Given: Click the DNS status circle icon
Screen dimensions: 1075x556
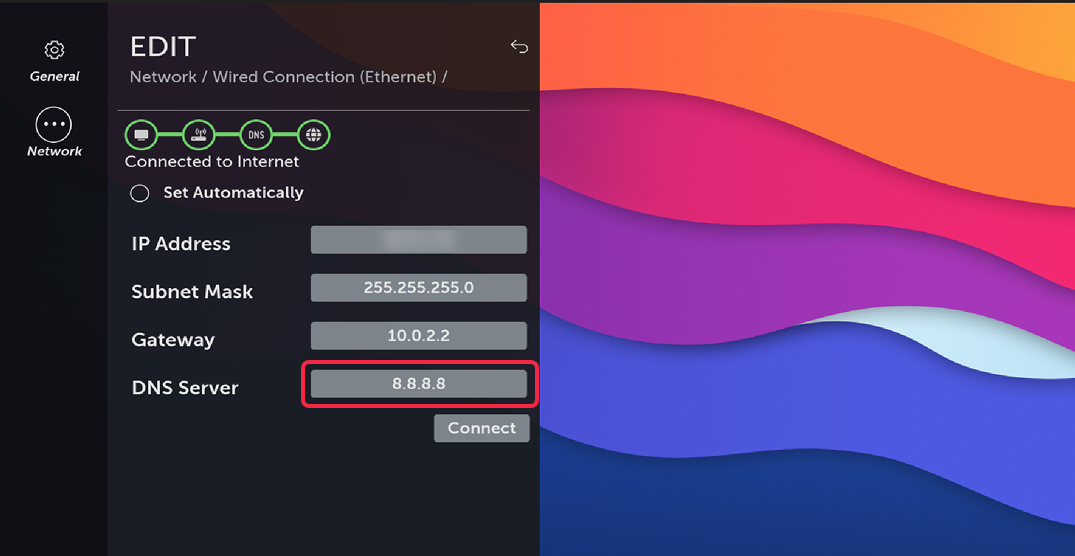Looking at the screenshot, I should 256,135.
